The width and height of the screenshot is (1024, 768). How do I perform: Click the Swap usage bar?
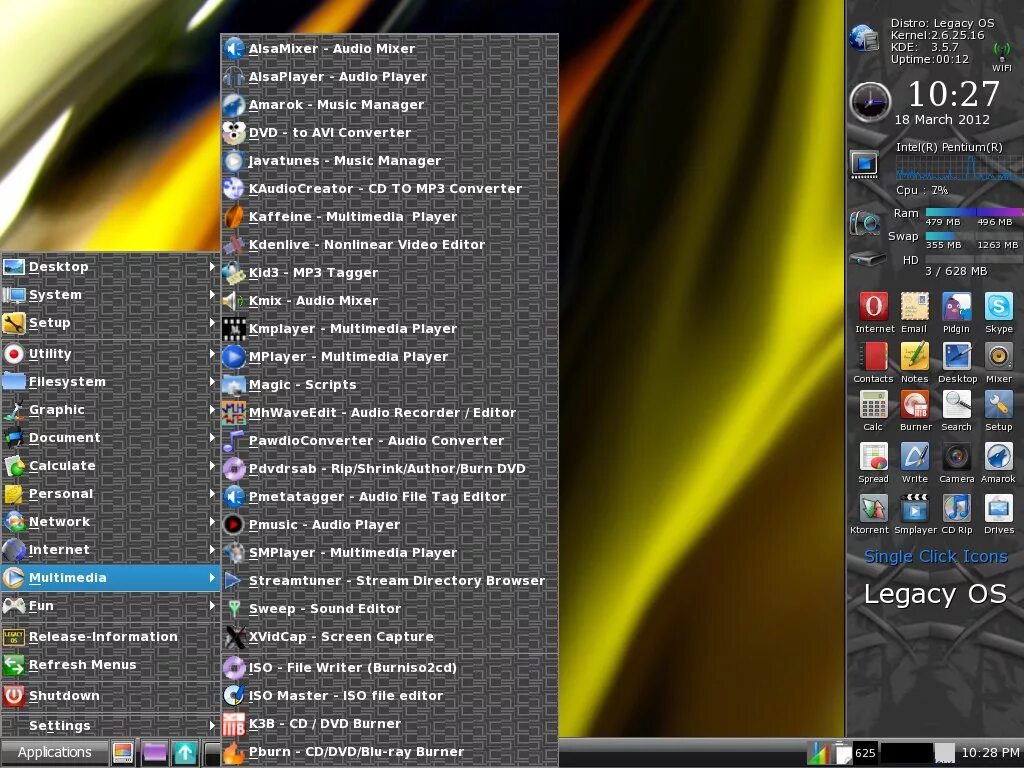[x=974, y=235]
